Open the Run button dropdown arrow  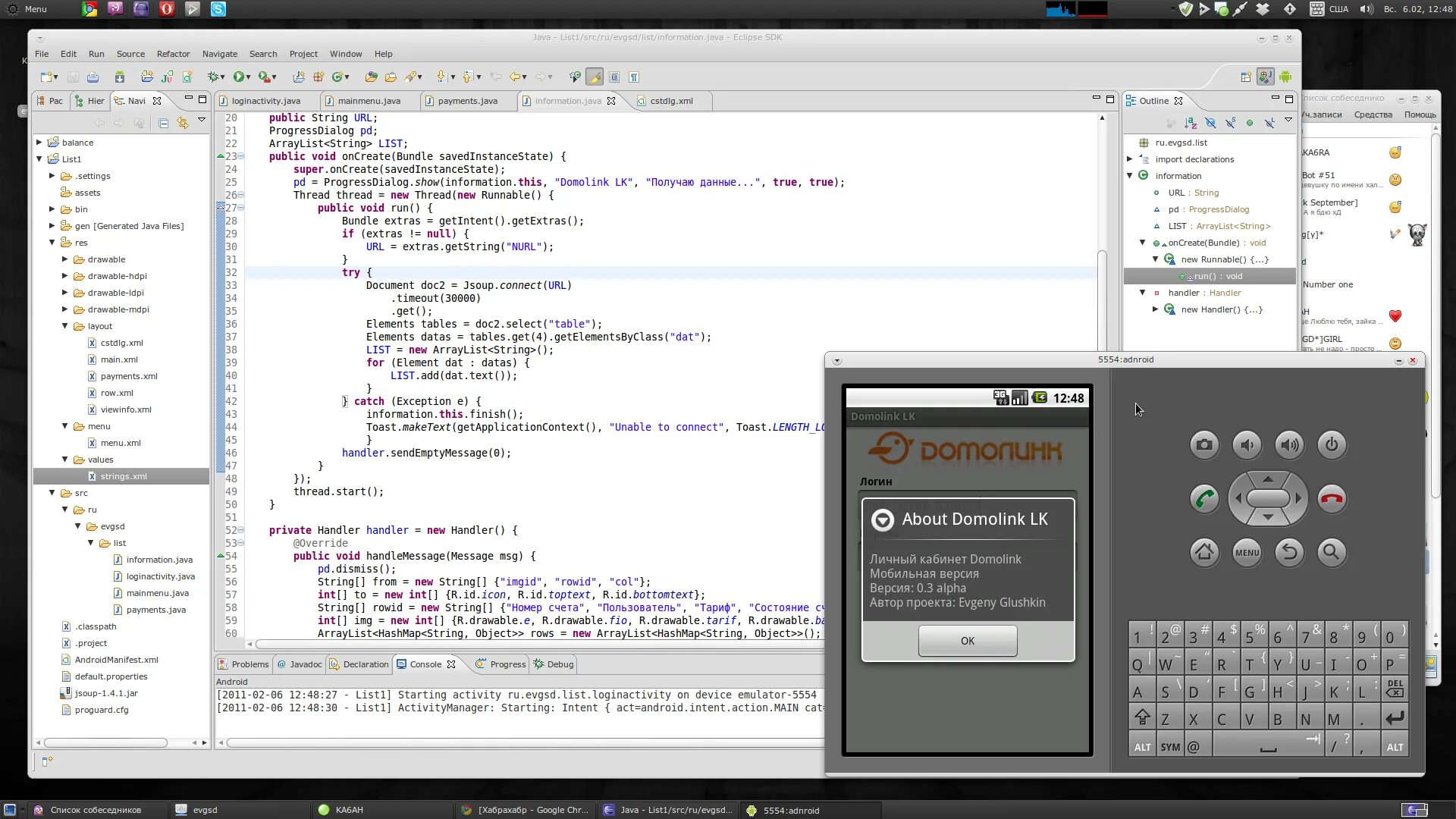coord(249,77)
